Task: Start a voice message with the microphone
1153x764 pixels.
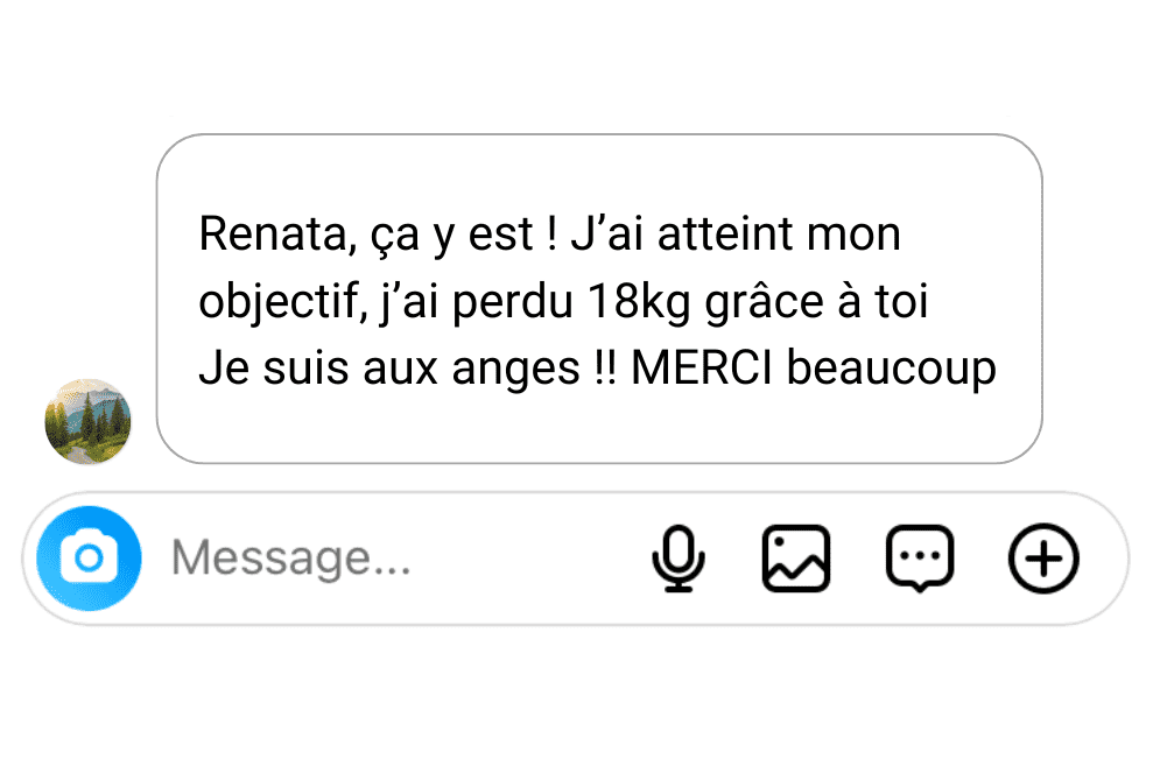Action: pyautogui.click(x=678, y=558)
